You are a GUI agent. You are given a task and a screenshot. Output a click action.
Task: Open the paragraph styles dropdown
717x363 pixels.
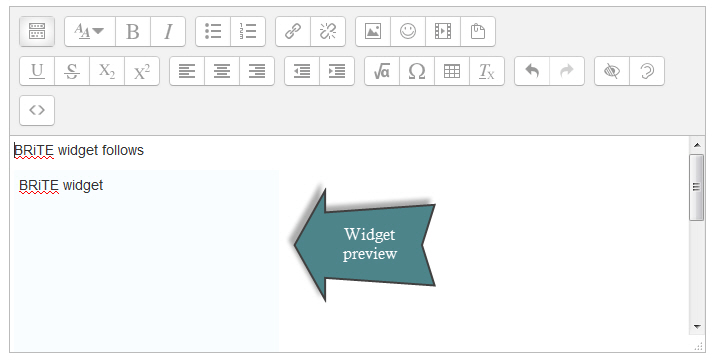pyautogui.click(x=90, y=32)
